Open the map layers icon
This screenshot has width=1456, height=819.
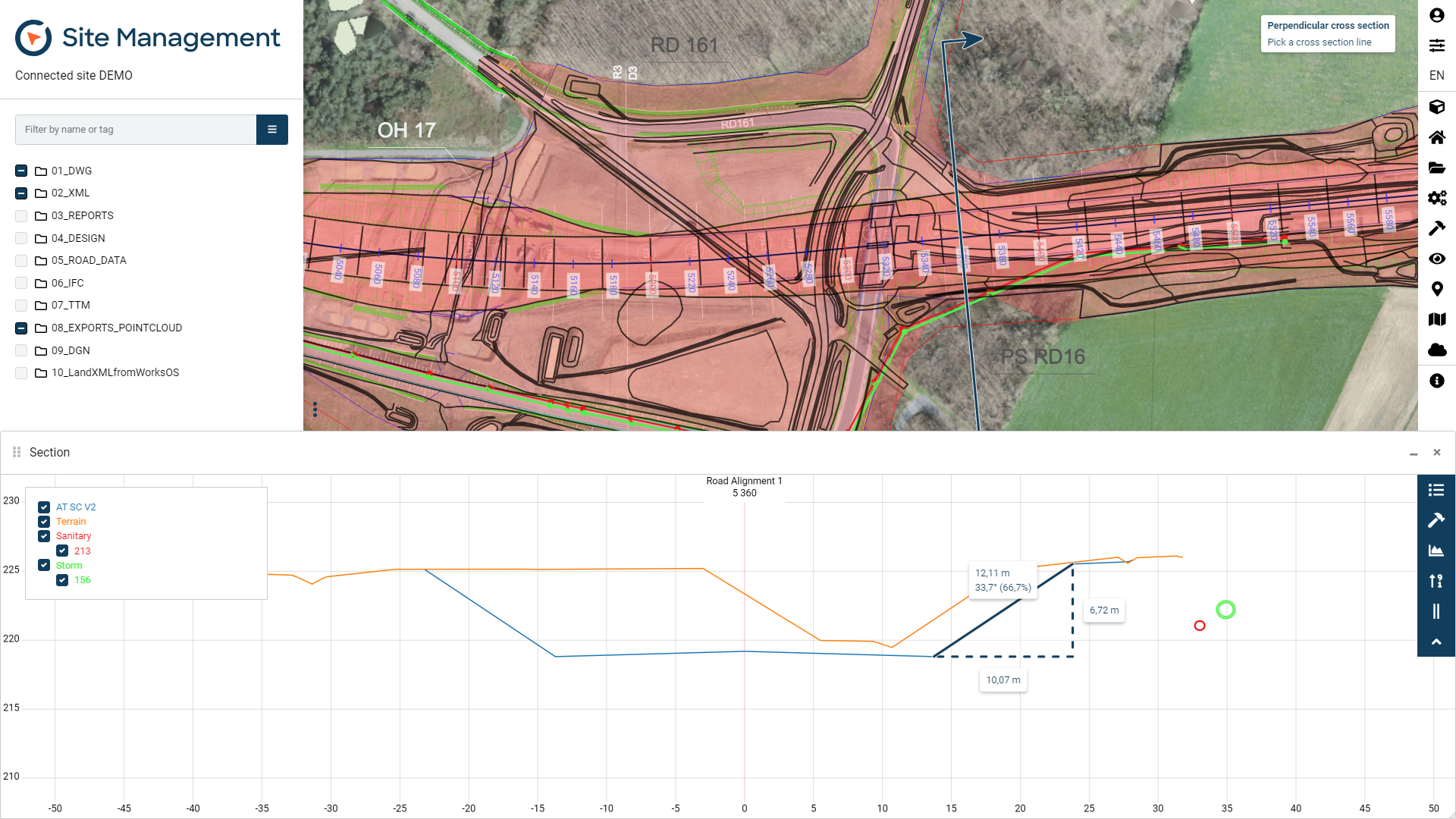[1436, 319]
